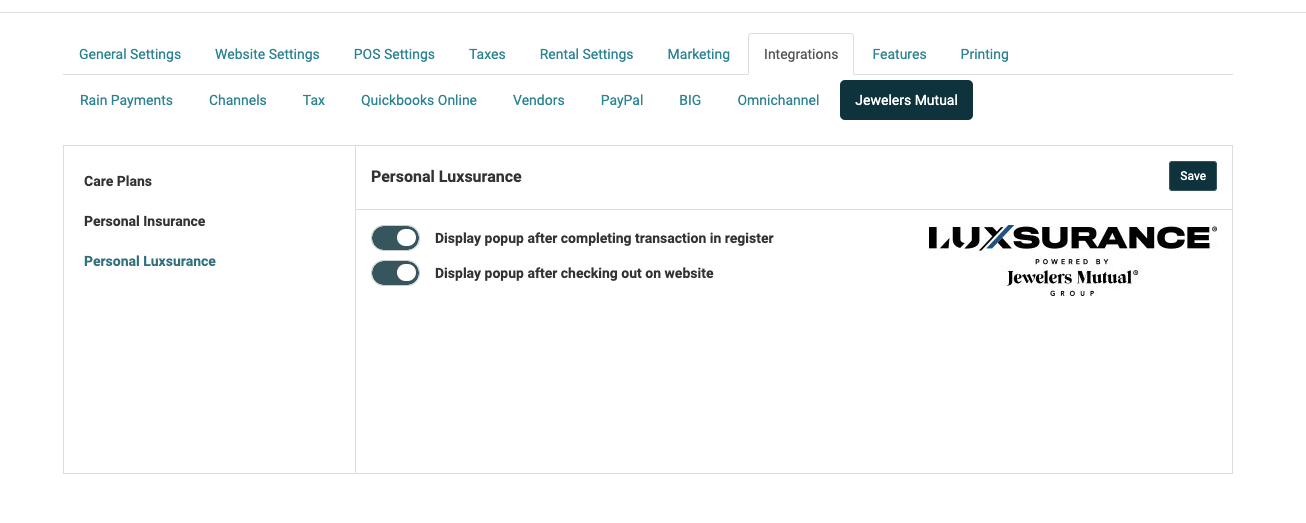Open Care Plans in sidebar
Viewport: 1306px width, 523px height.
118,181
